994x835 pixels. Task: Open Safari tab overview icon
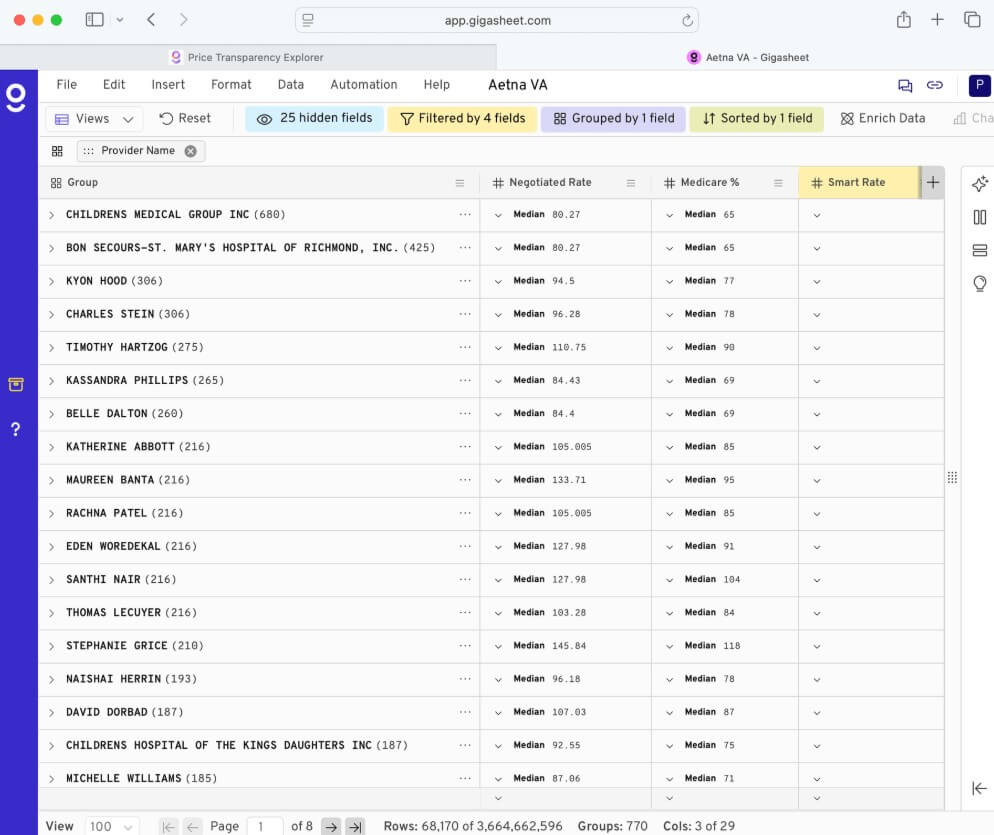tap(972, 20)
